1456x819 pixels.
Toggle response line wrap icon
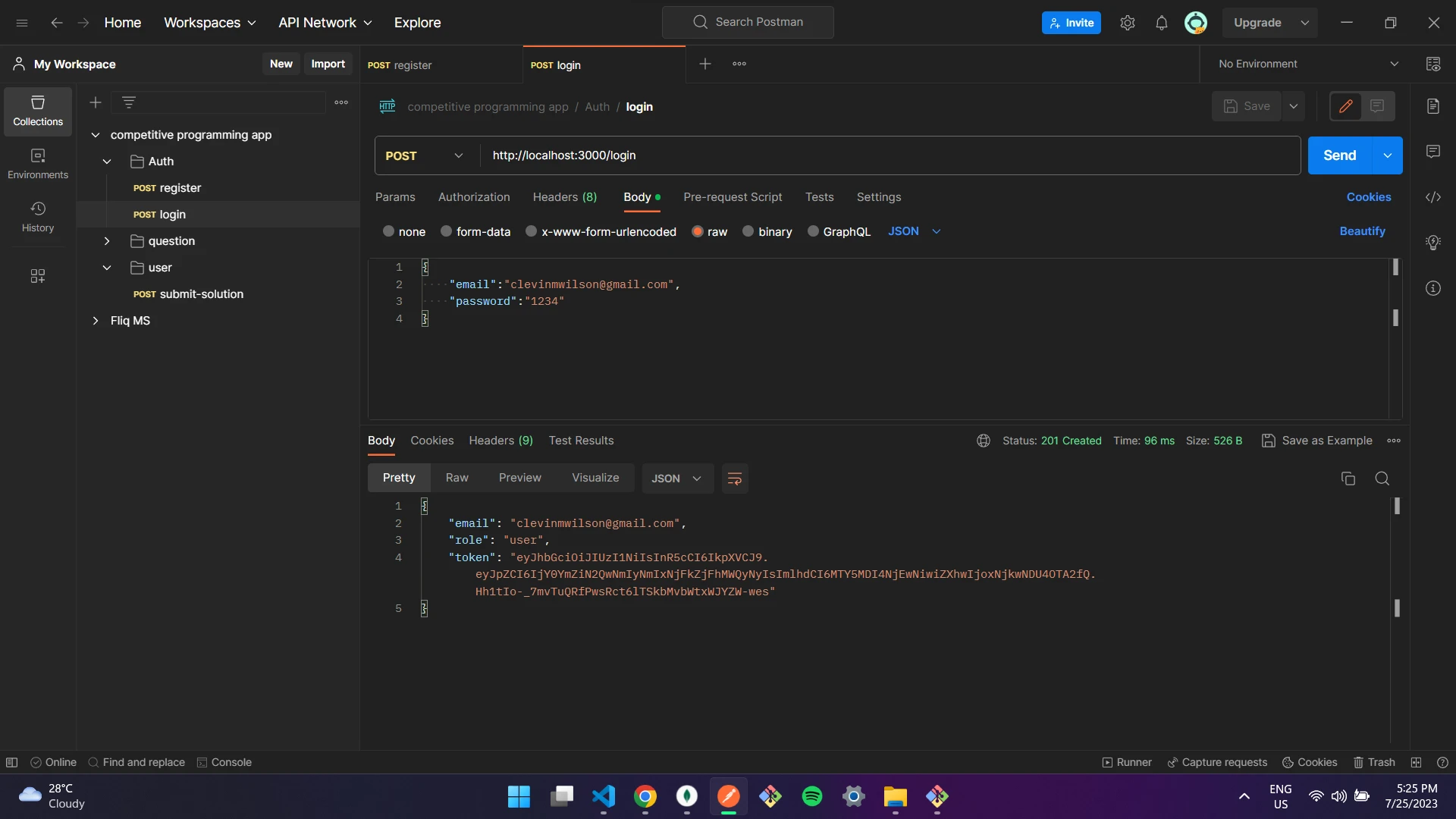[735, 479]
